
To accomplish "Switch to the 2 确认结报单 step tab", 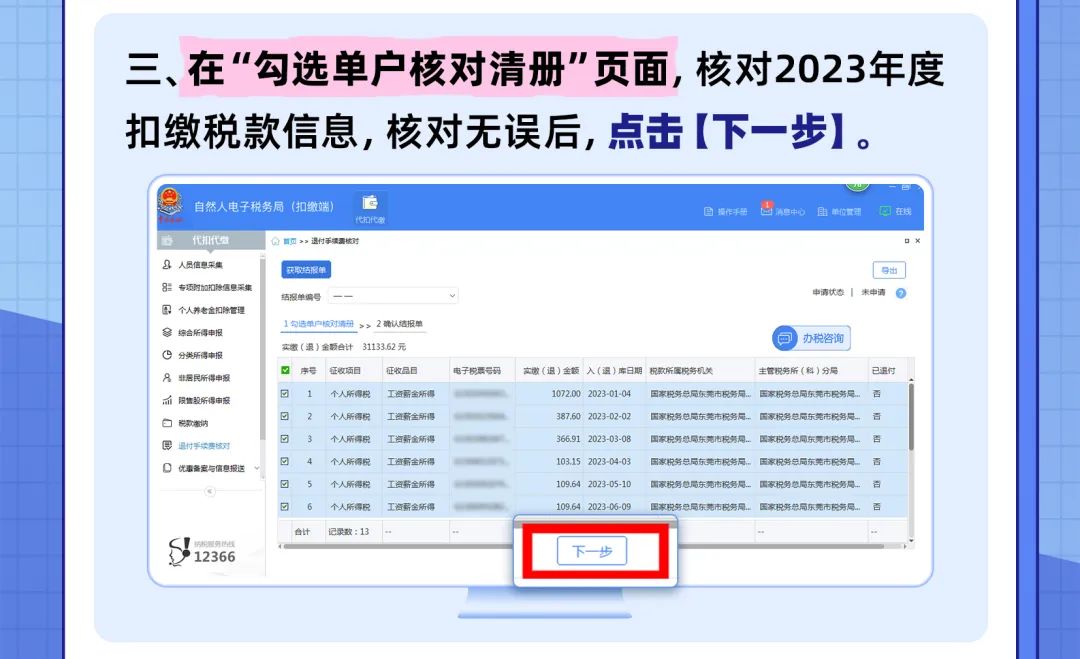I will (x=400, y=324).
